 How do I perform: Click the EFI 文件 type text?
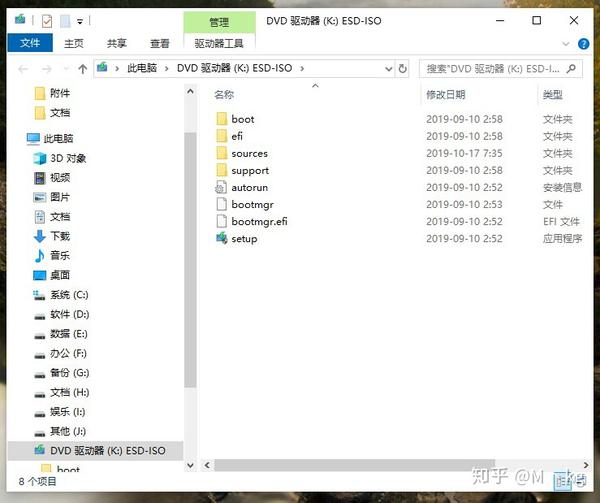(x=561, y=221)
